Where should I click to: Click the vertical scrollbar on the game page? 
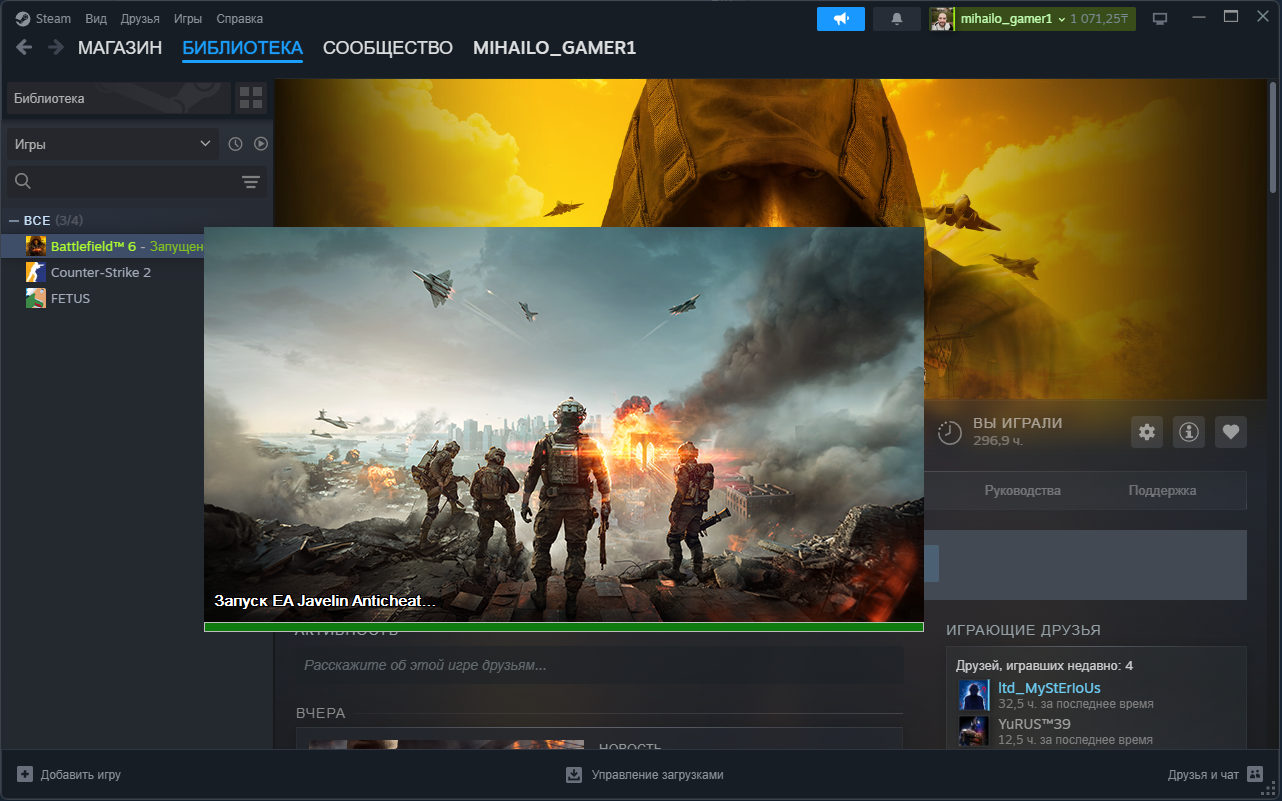point(1273,138)
